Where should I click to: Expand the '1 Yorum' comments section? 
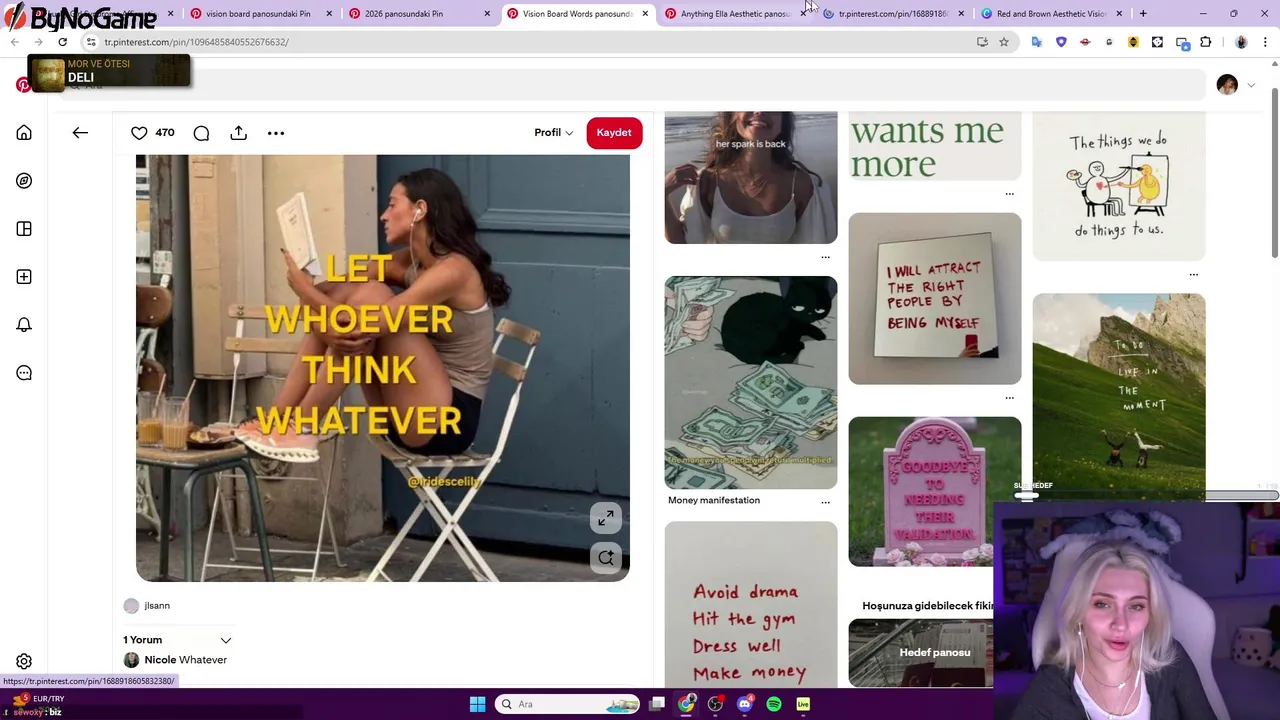(225, 640)
